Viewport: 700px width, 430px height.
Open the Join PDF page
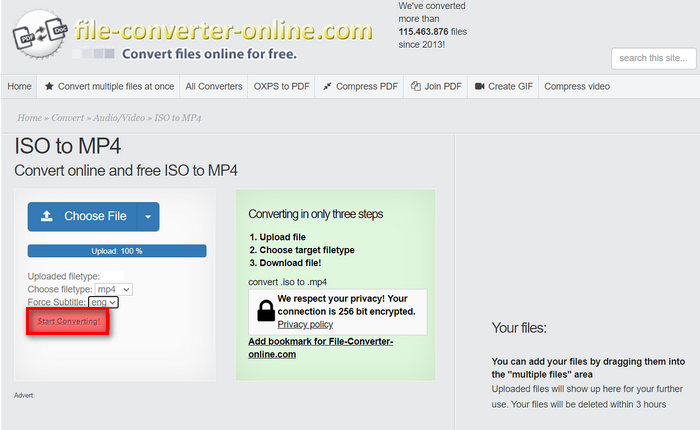pos(436,86)
